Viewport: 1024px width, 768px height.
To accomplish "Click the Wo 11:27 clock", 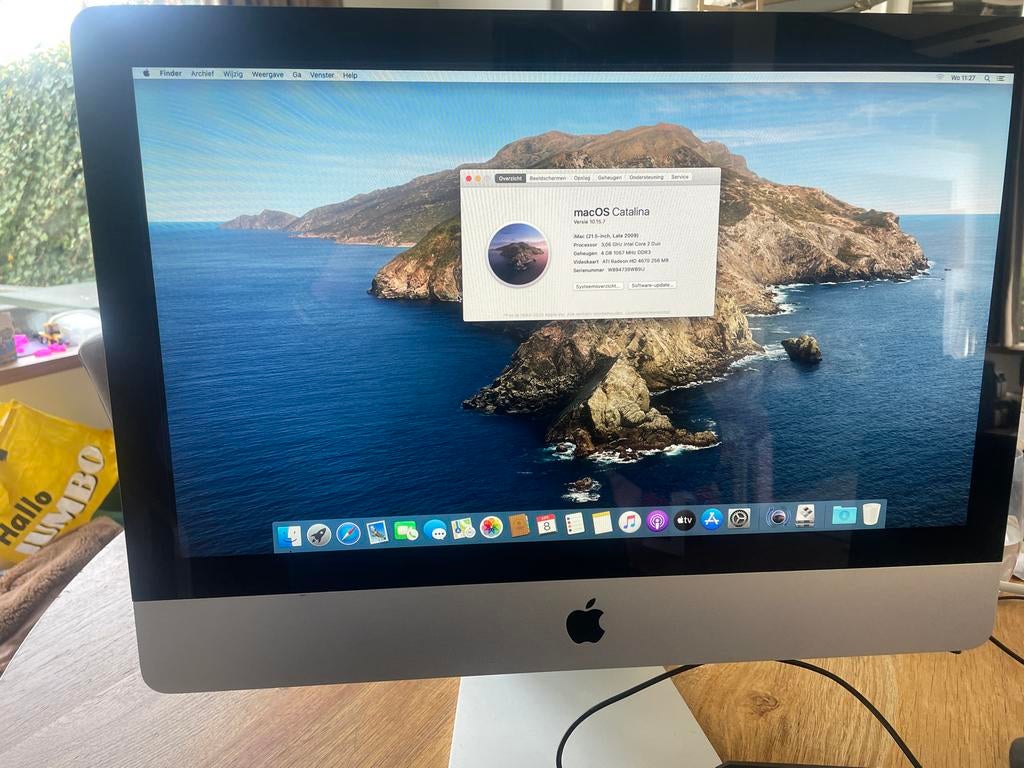I will (x=963, y=78).
